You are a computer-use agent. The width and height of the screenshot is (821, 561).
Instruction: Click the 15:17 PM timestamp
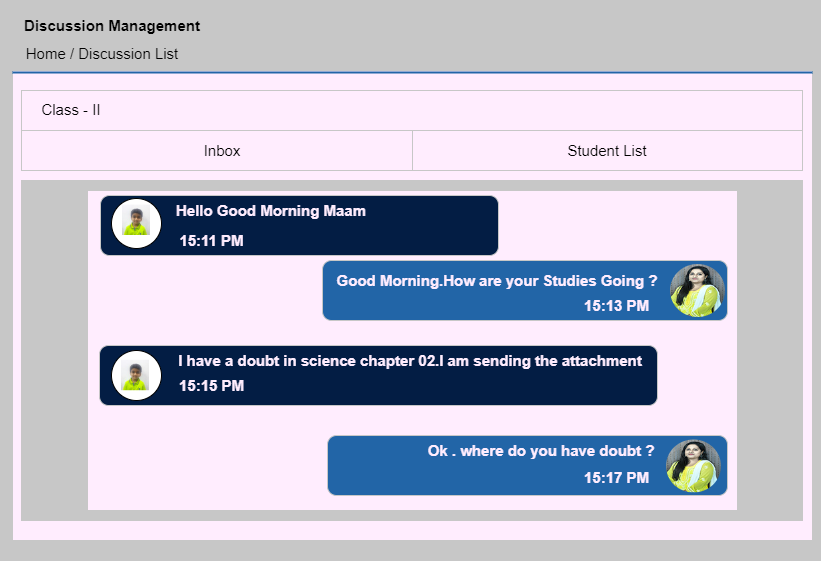(x=616, y=478)
